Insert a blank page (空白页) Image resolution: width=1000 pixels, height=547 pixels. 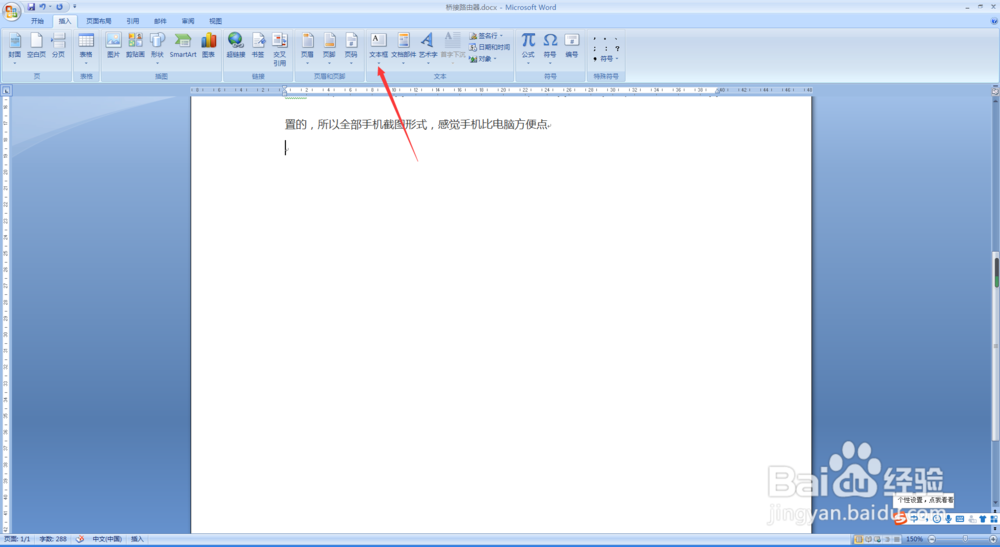coord(36,46)
